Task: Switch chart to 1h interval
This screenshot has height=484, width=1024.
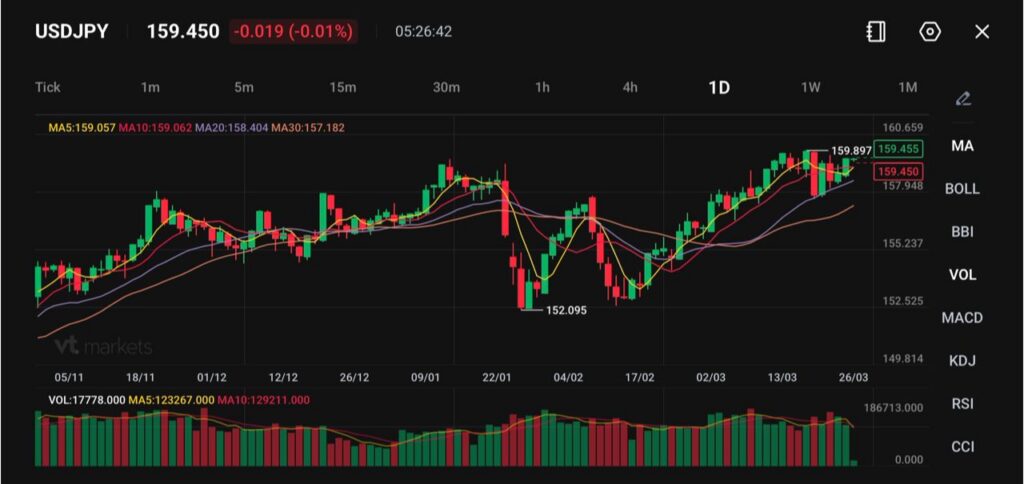Action: click(x=542, y=87)
